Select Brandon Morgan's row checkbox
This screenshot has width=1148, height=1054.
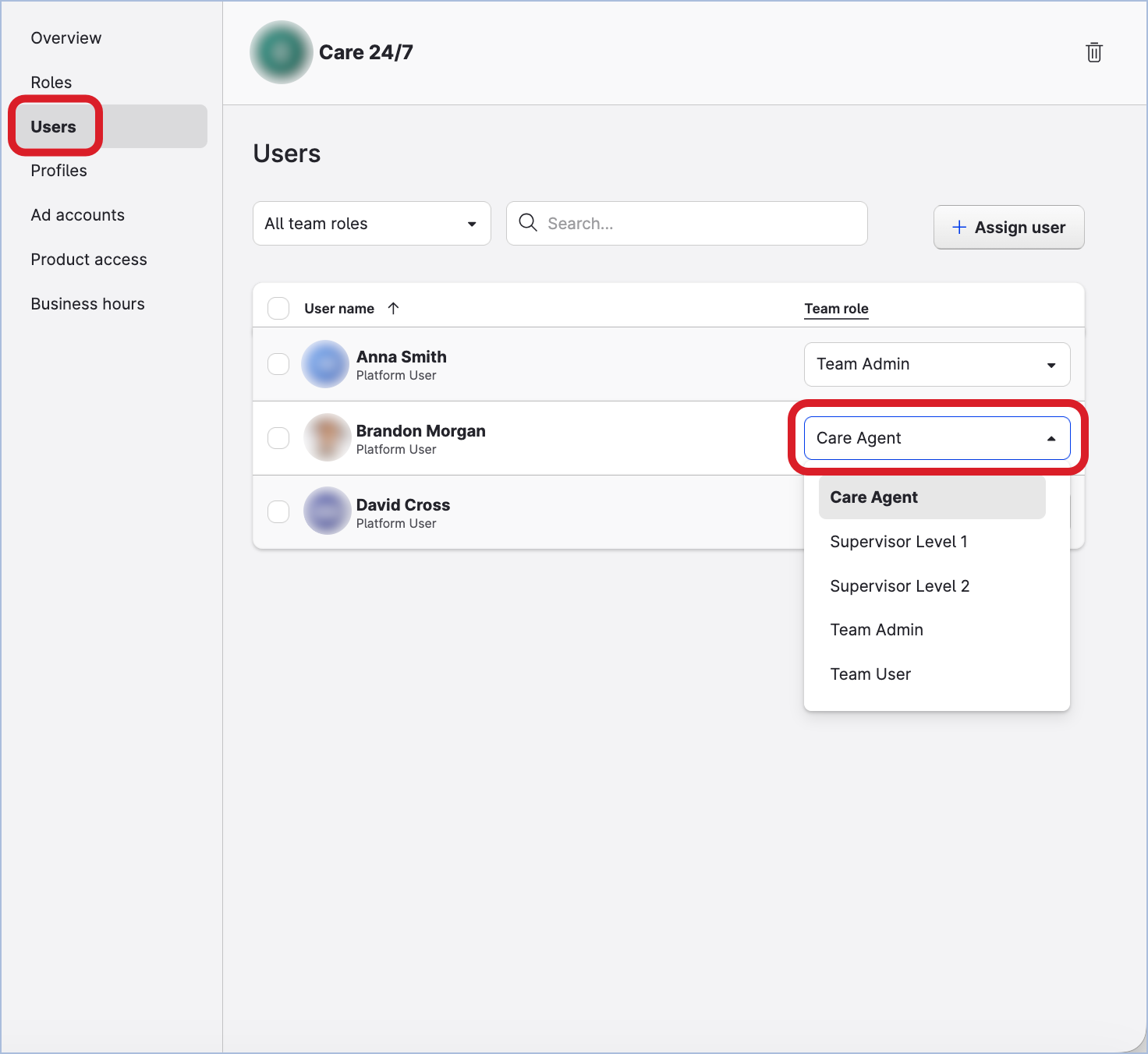click(x=278, y=438)
